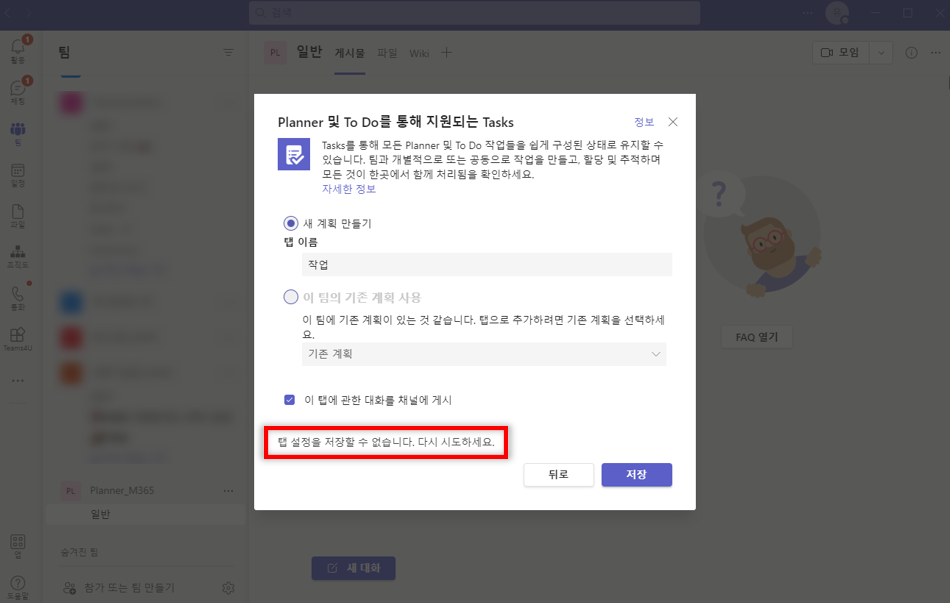Click the profile avatar in title bar

(x=837, y=13)
